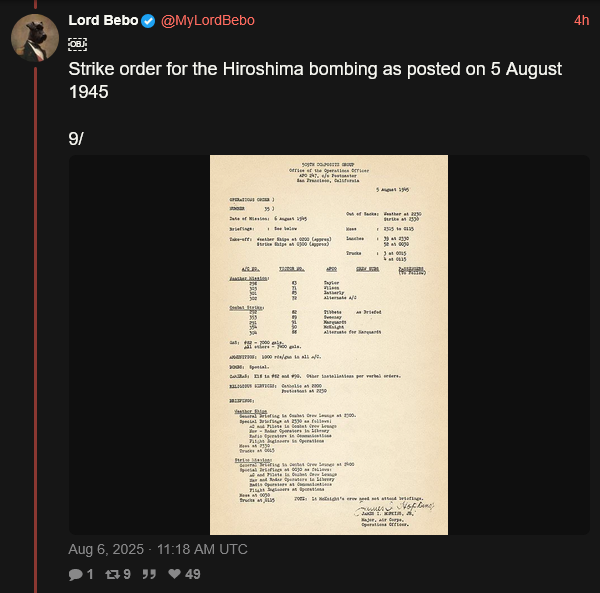Click the tweet text about Hiroshima bombing

point(315,80)
